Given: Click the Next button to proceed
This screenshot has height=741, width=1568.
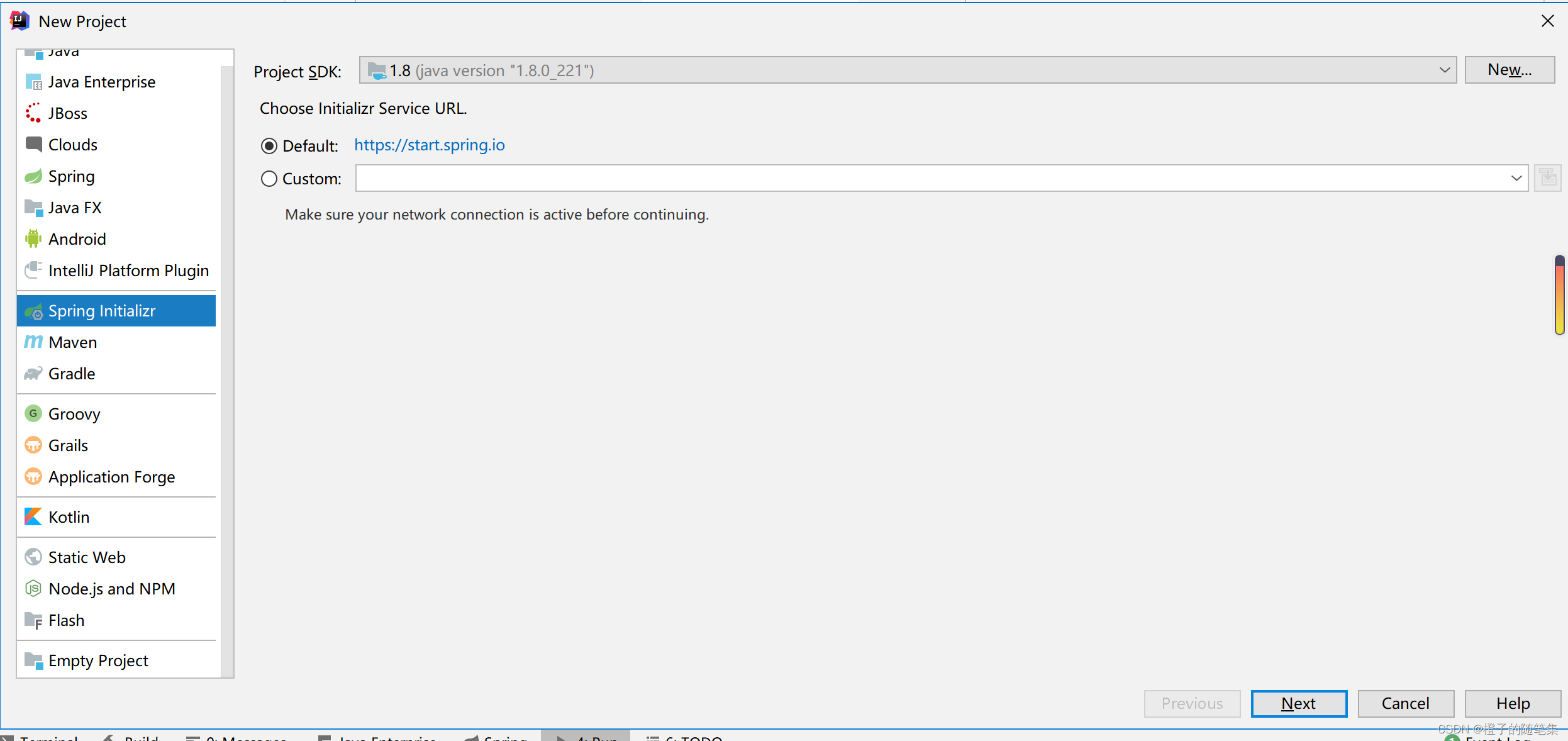Looking at the screenshot, I should [1298, 702].
